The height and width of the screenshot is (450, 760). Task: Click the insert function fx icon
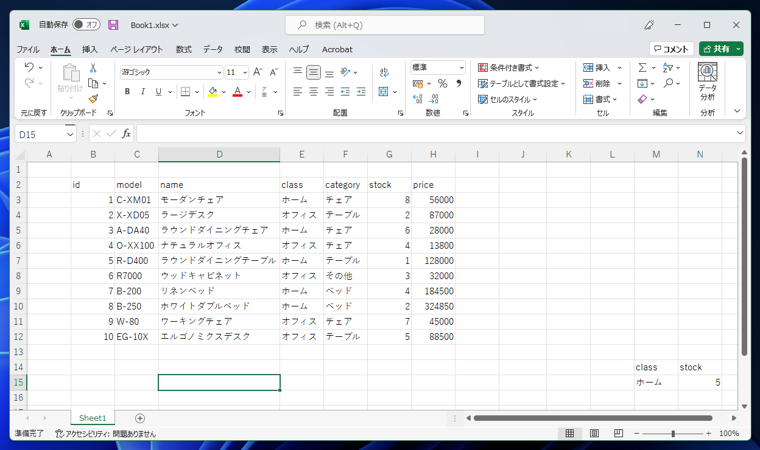coord(126,133)
